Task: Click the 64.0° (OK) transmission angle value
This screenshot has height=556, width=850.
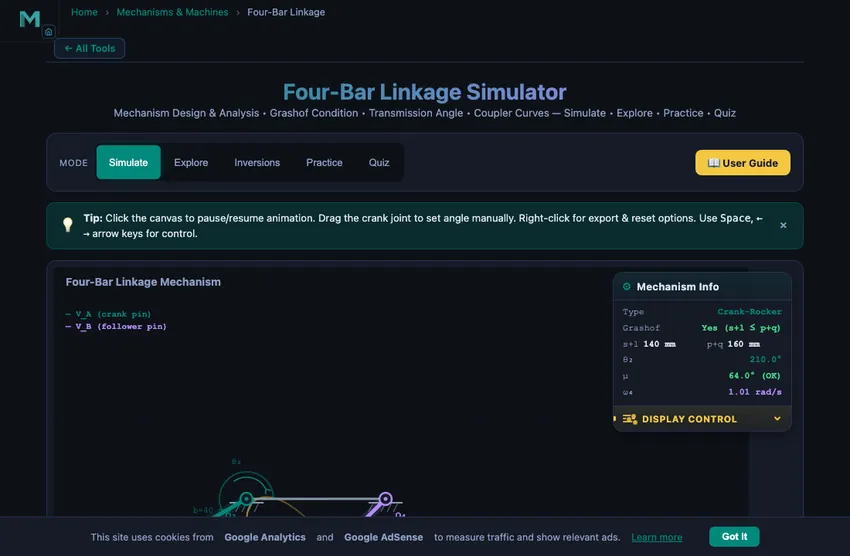Action: (x=754, y=376)
